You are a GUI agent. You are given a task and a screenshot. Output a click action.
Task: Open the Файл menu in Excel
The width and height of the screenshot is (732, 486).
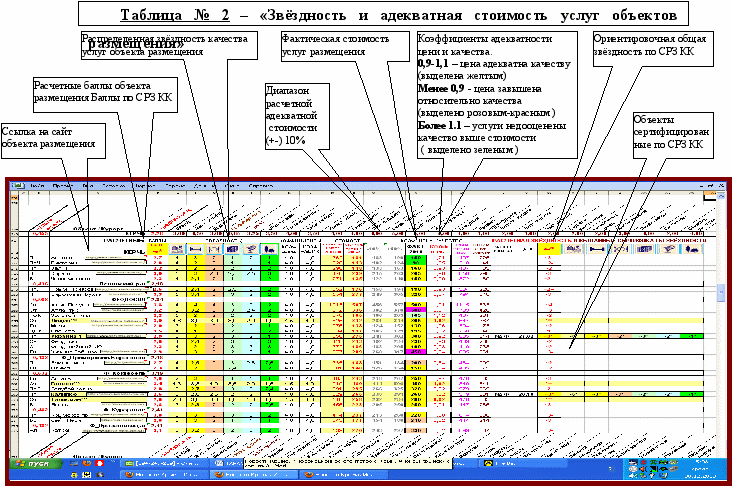[x=38, y=187]
